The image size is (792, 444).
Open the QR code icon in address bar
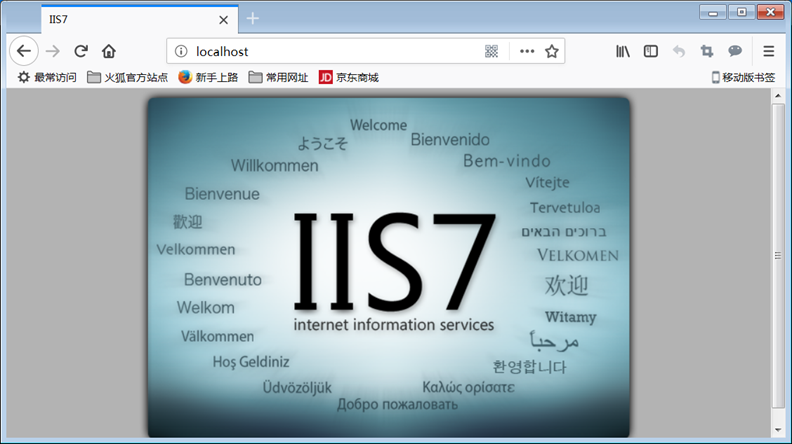[x=491, y=51]
